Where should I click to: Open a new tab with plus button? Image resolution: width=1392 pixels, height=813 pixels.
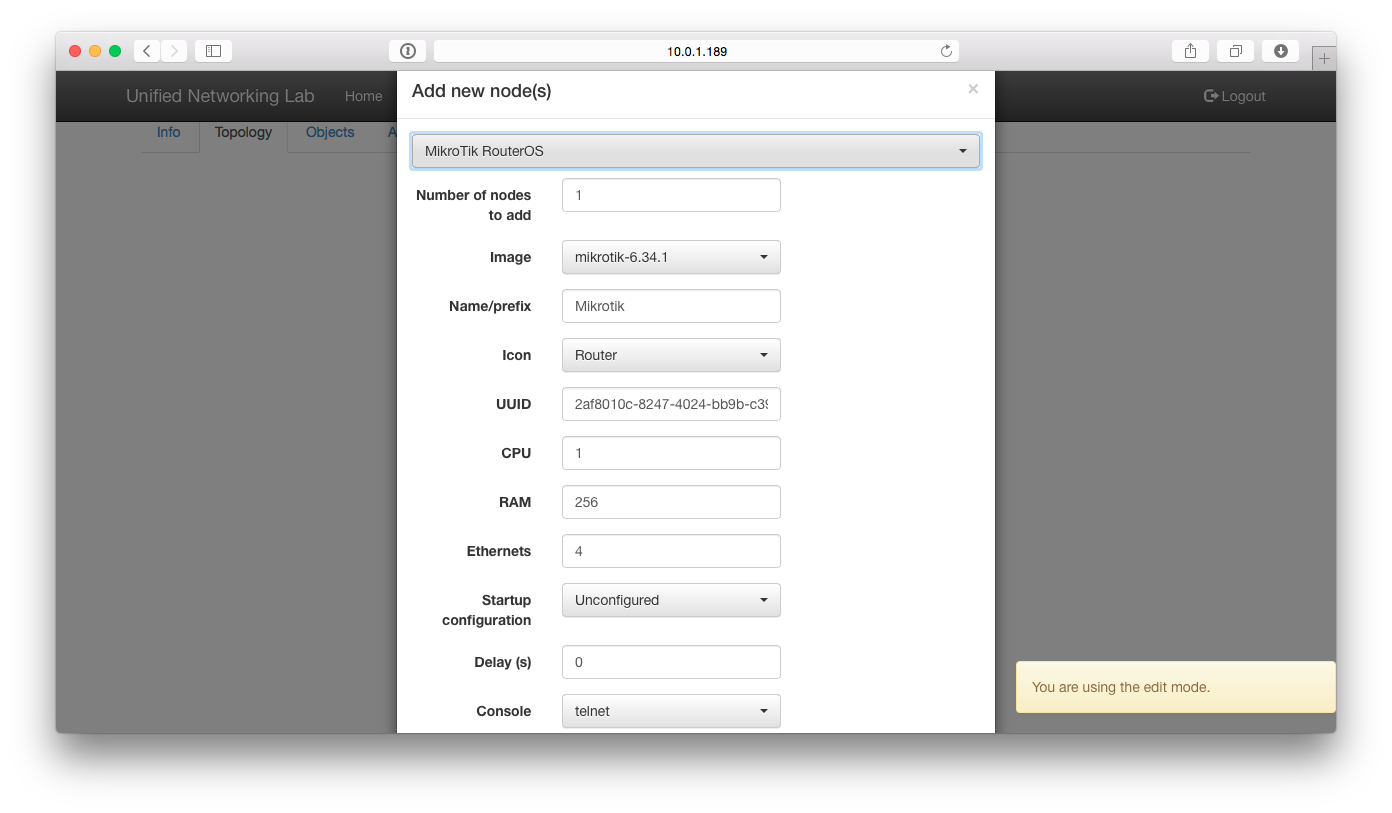coord(1324,59)
